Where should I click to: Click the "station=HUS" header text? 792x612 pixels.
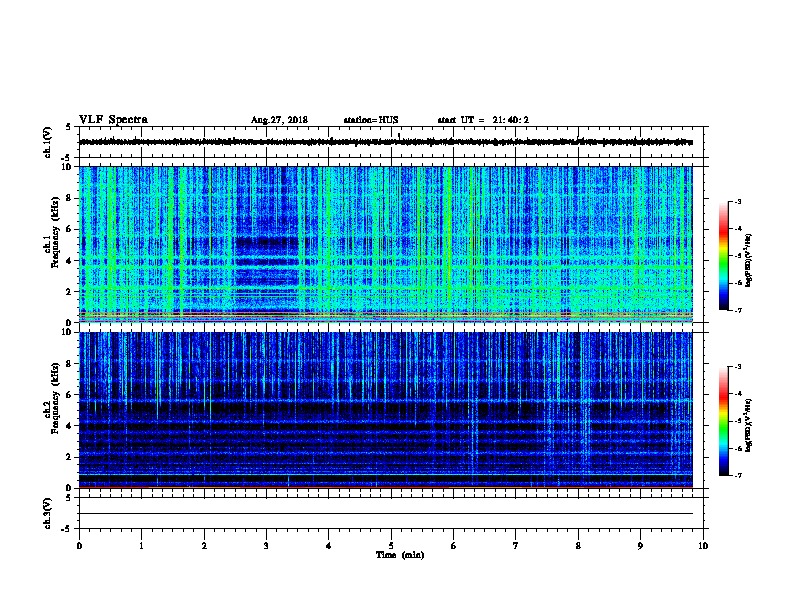[371, 120]
